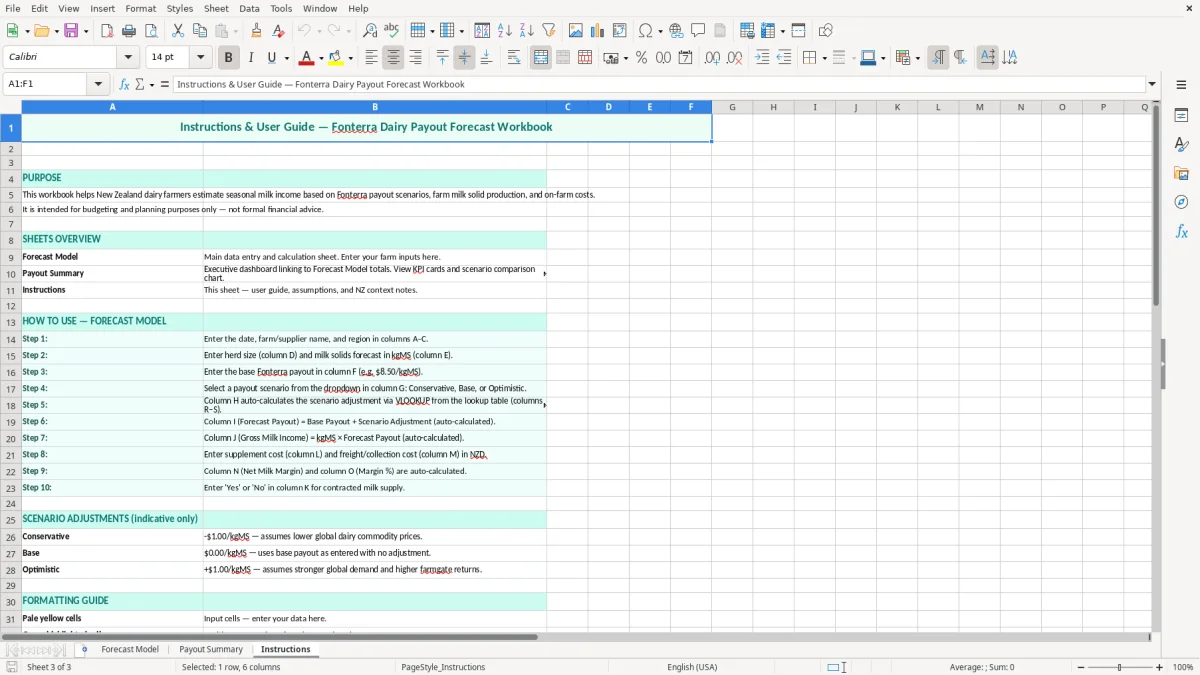
Task: Open the font size dropdown
Action: tap(201, 58)
